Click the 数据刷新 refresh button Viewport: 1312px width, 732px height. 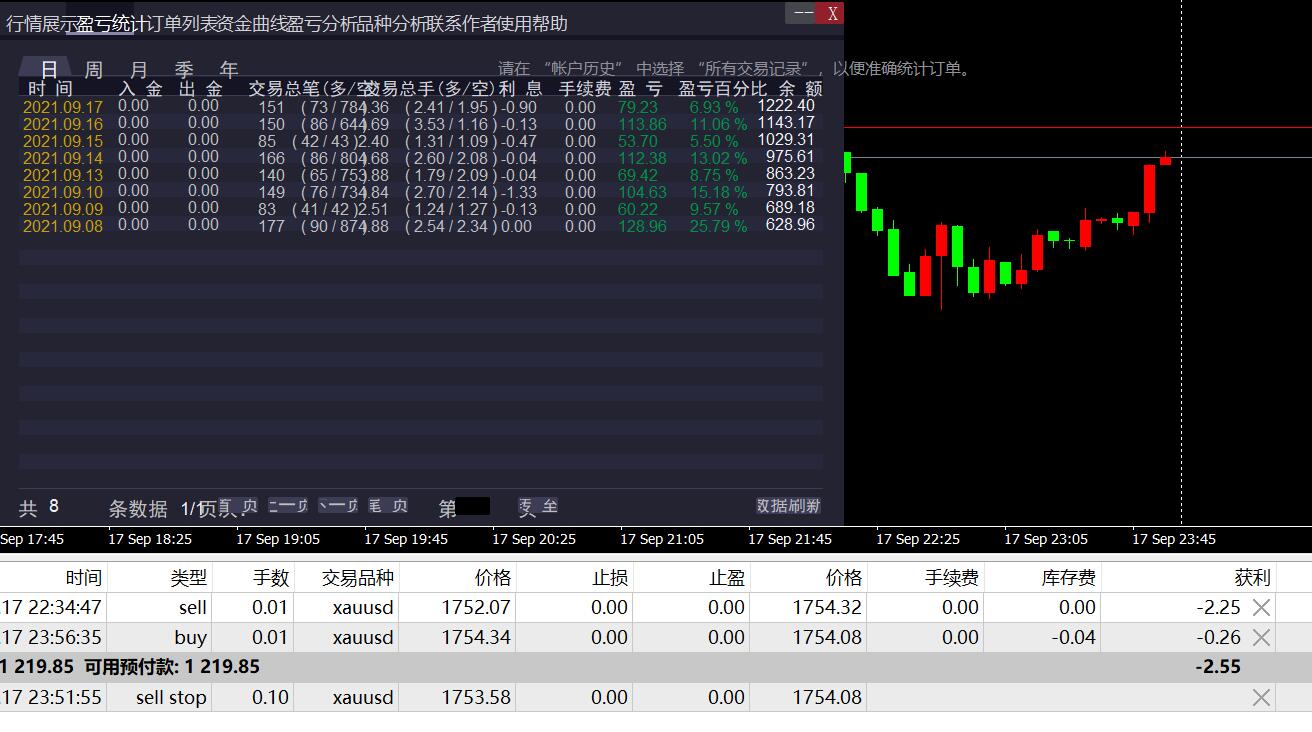[788, 506]
